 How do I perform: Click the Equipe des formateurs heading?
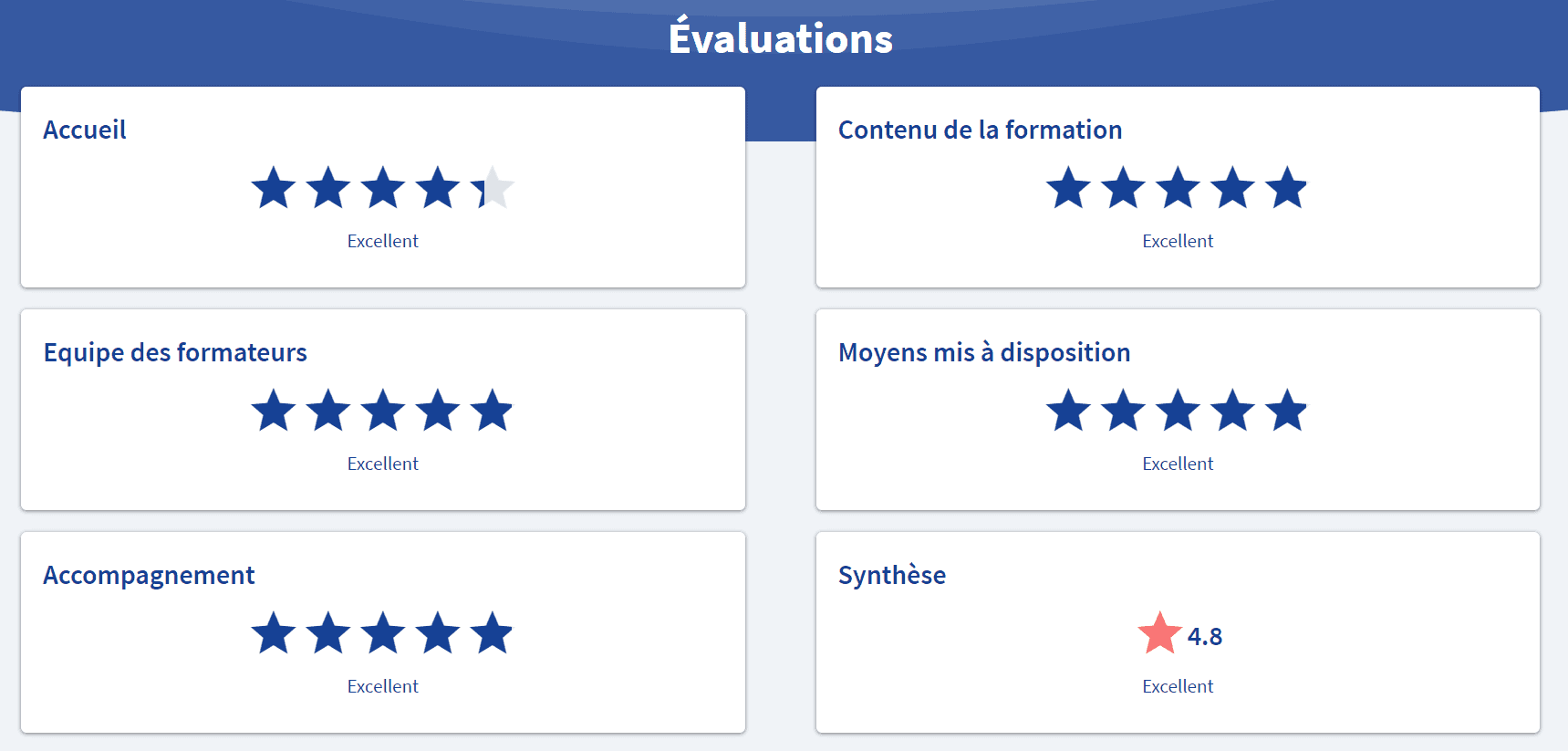tap(175, 353)
